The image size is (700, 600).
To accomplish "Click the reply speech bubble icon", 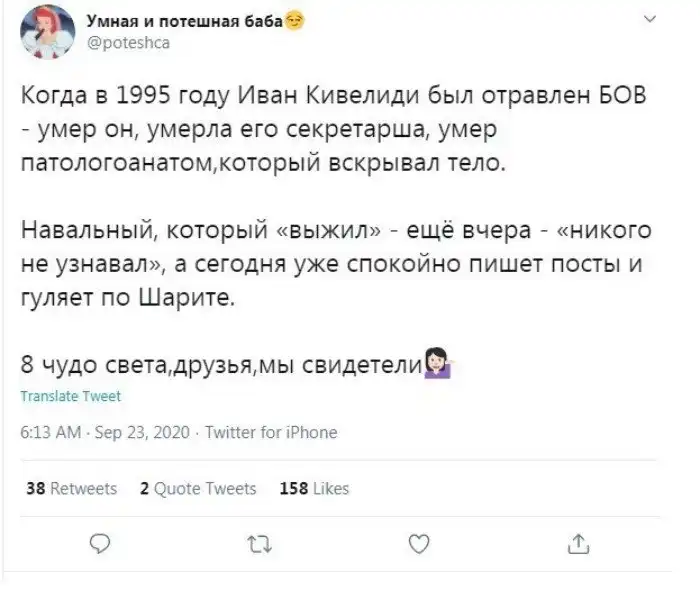I will [x=100, y=544].
